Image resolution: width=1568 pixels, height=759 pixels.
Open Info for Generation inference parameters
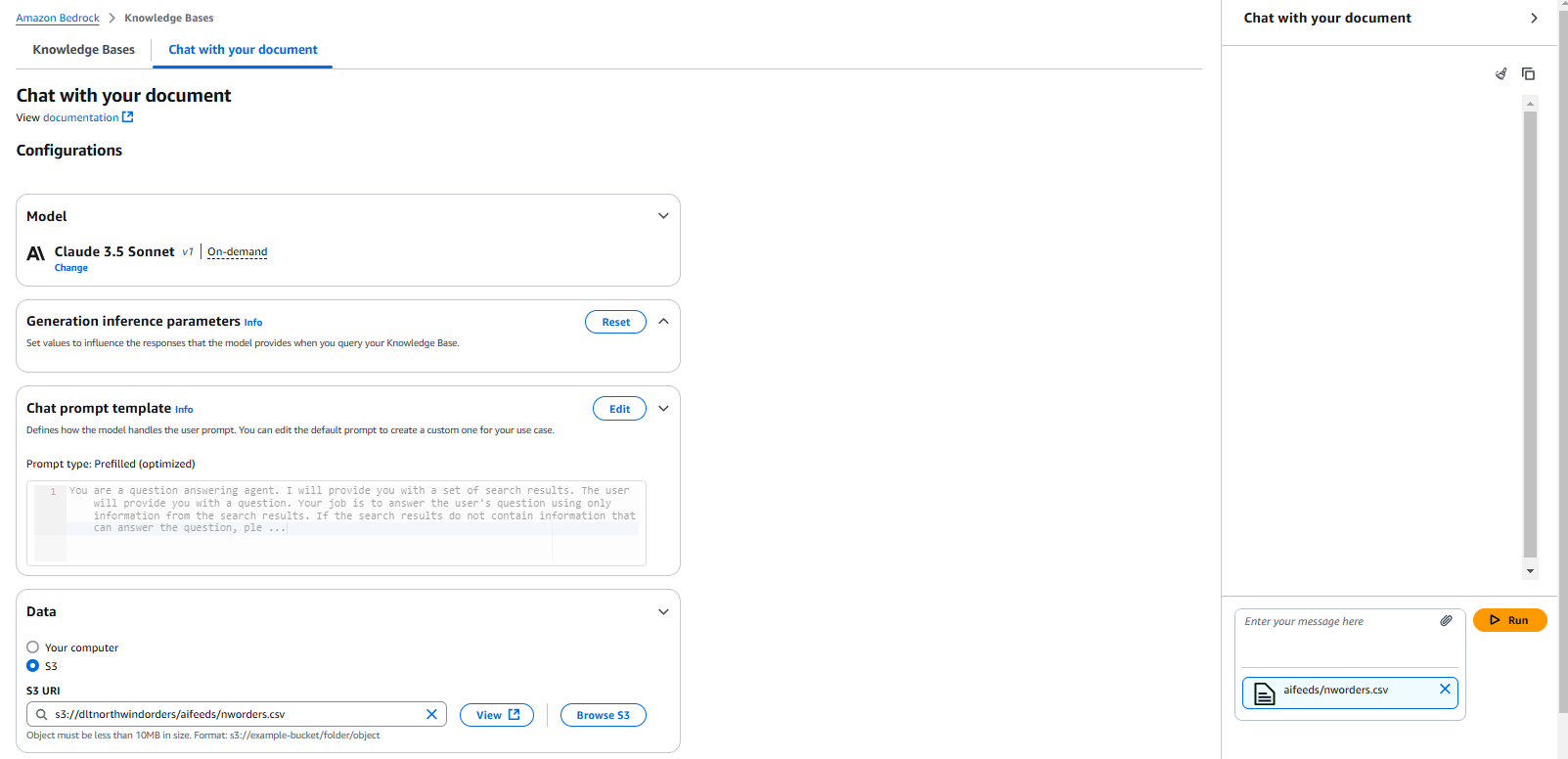click(253, 323)
